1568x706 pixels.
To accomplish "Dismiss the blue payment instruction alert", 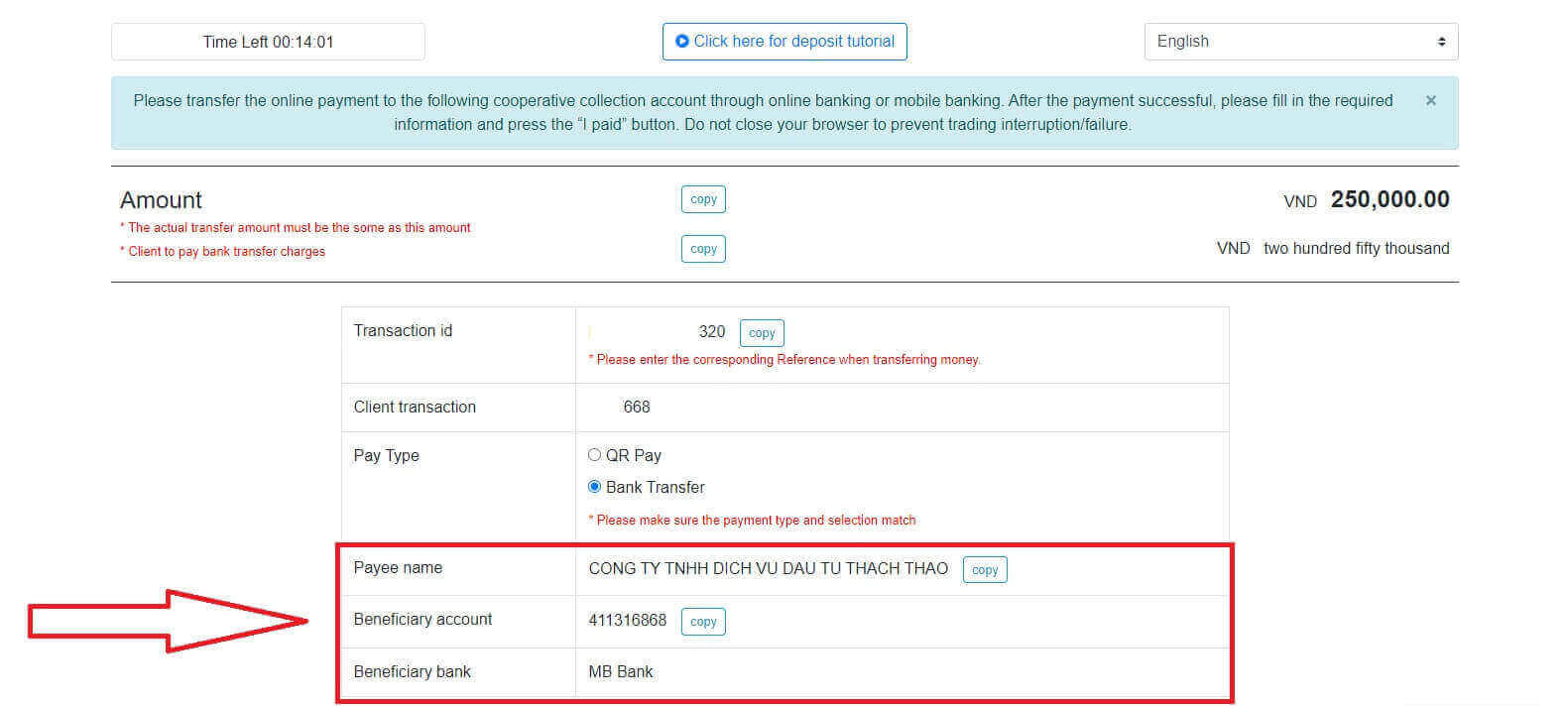I will pyautogui.click(x=1430, y=100).
